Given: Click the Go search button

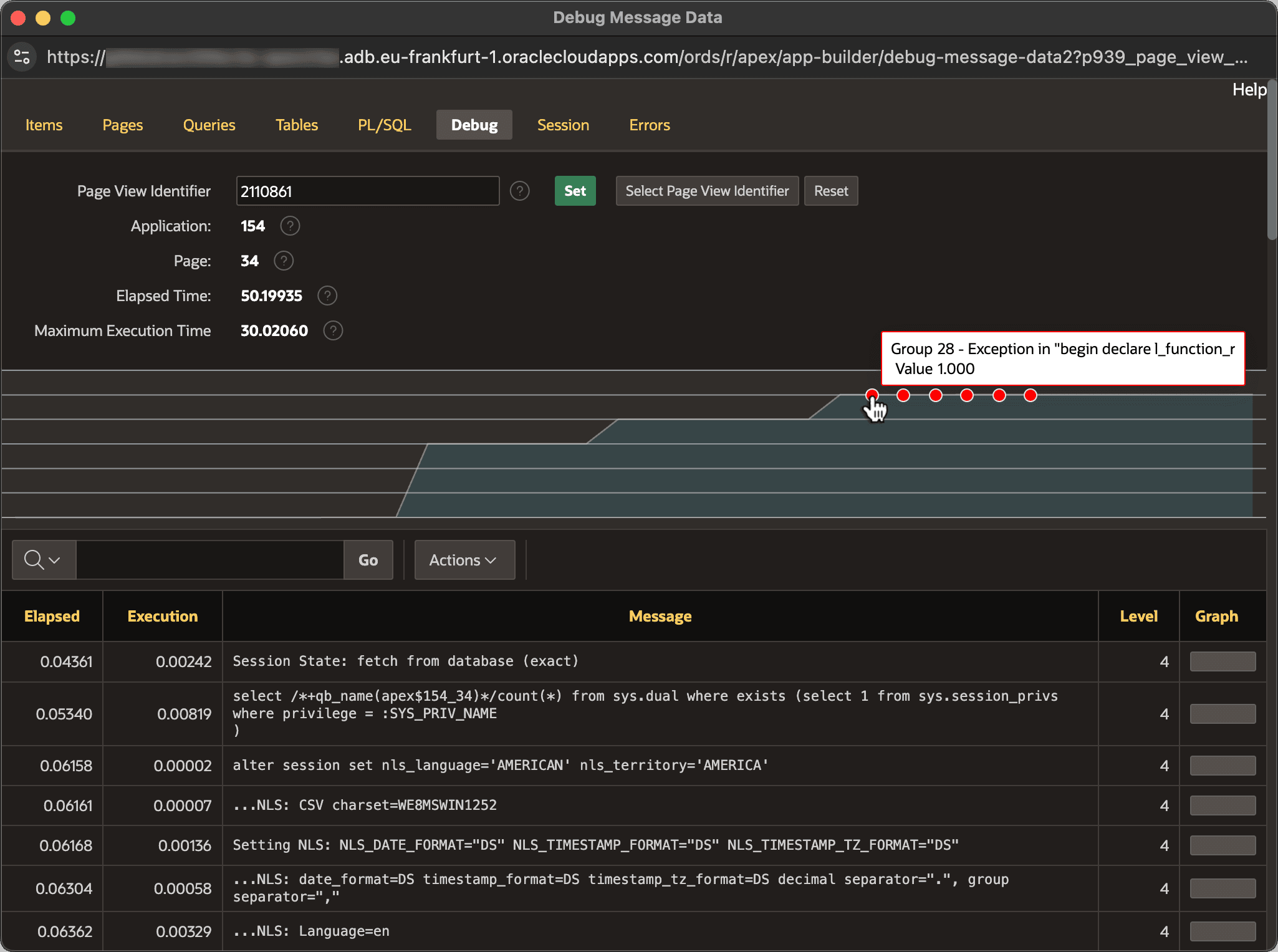Looking at the screenshot, I should [x=368, y=560].
